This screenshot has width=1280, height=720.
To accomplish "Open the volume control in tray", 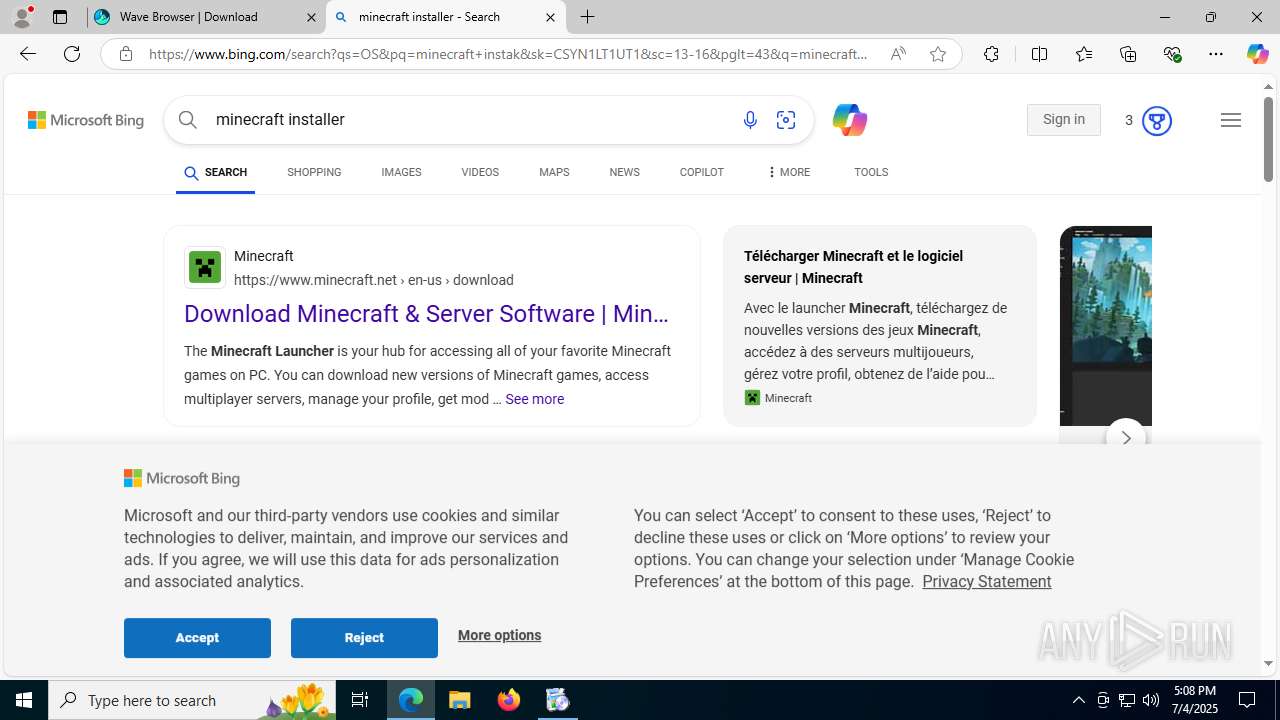I will click(1151, 700).
